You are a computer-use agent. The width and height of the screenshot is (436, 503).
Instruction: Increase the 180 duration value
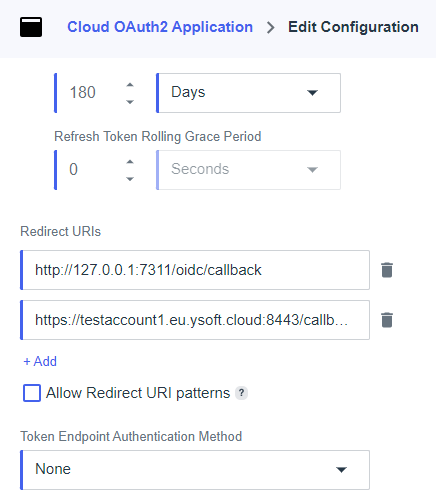[x=130, y=85]
